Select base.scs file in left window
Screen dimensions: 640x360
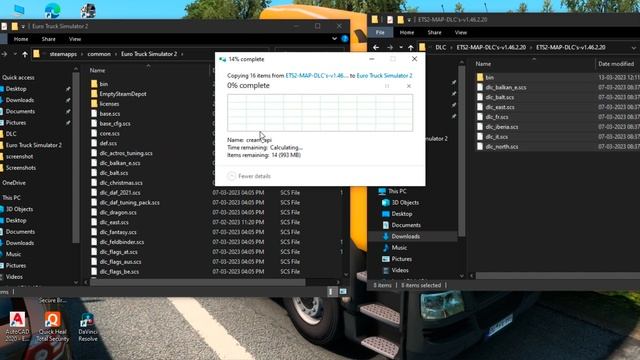(110, 113)
